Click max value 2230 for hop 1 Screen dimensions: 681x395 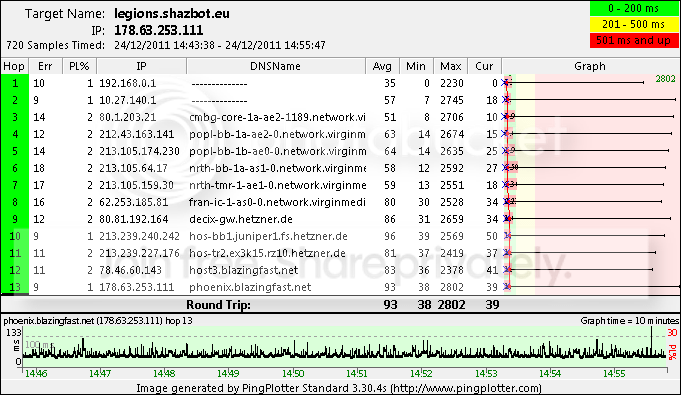coord(452,83)
